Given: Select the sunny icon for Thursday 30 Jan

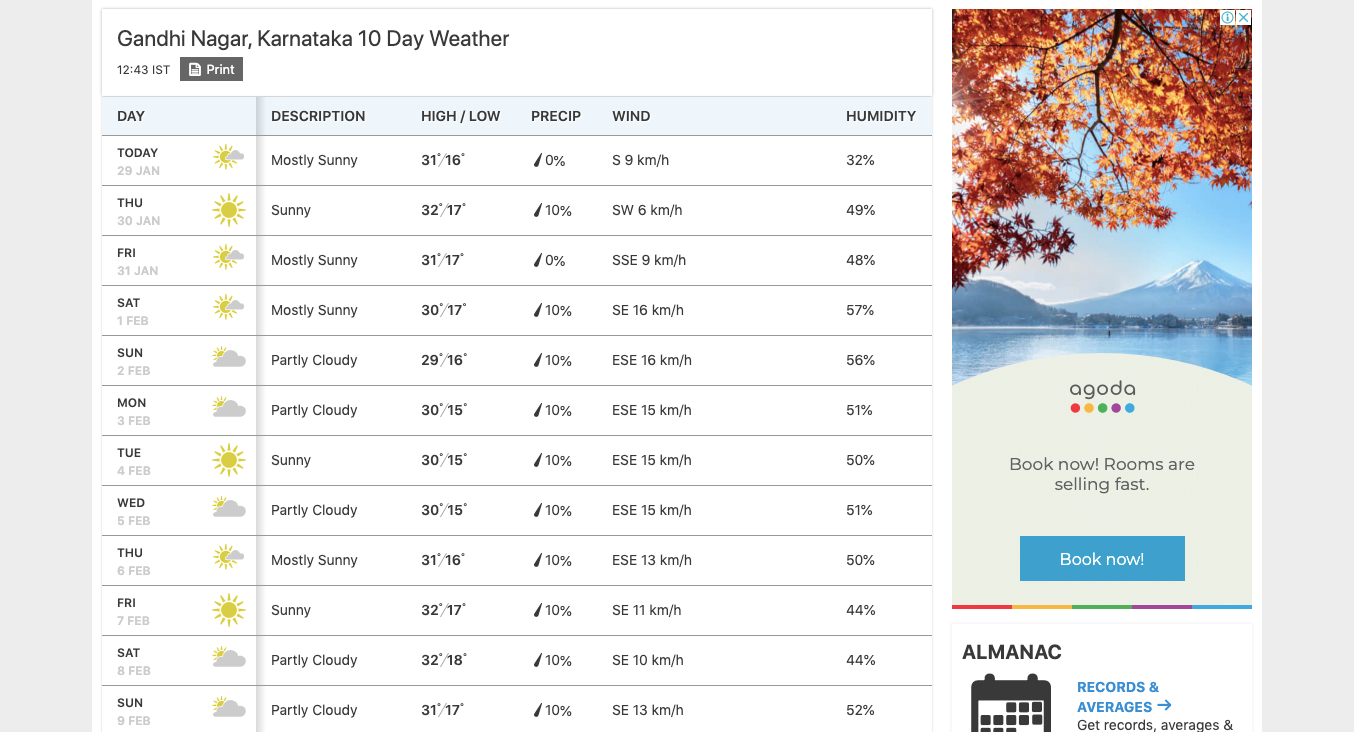Looking at the screenshot, I should [228, 210].
